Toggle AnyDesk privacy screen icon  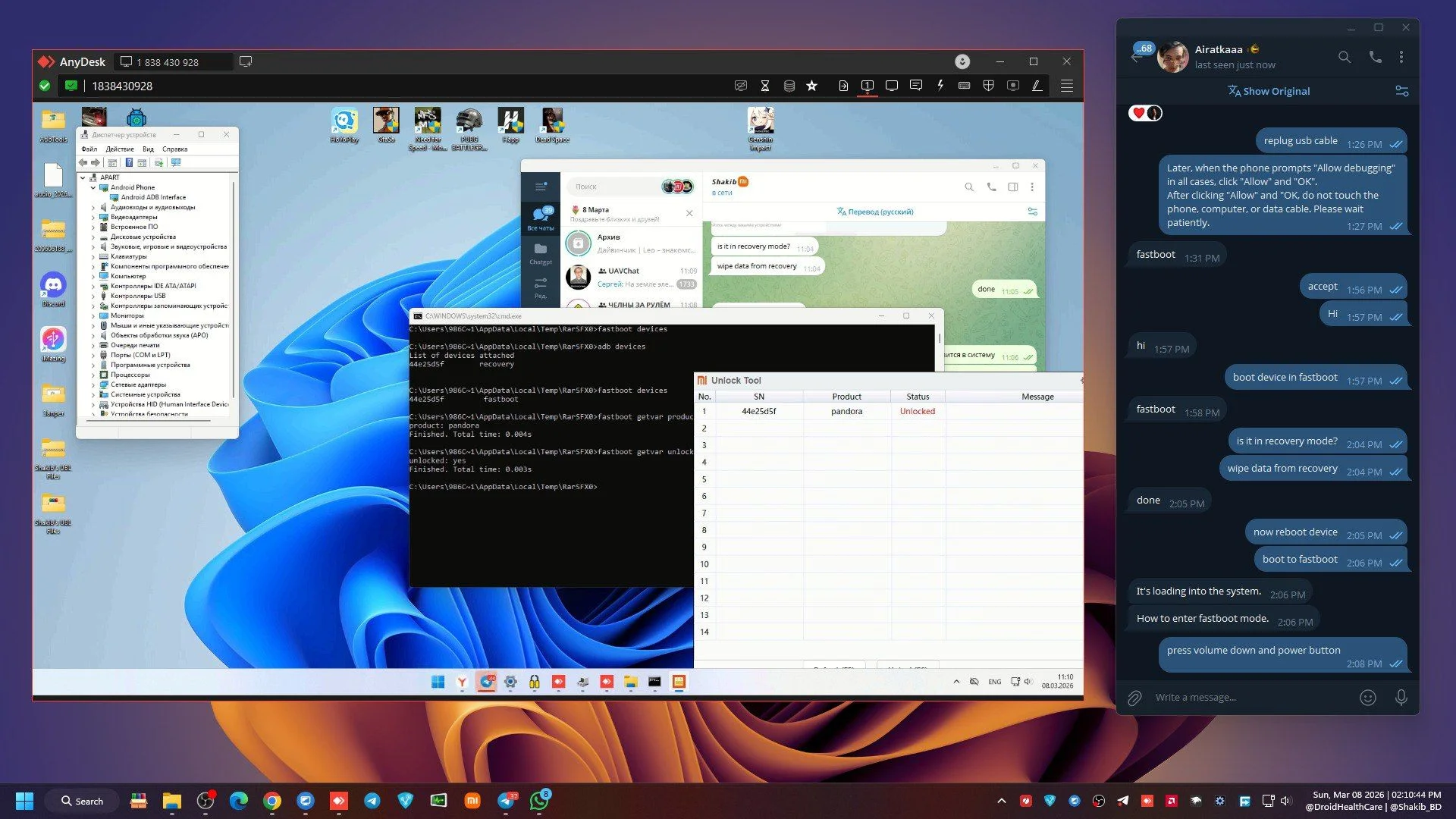(x=741, y=86)
